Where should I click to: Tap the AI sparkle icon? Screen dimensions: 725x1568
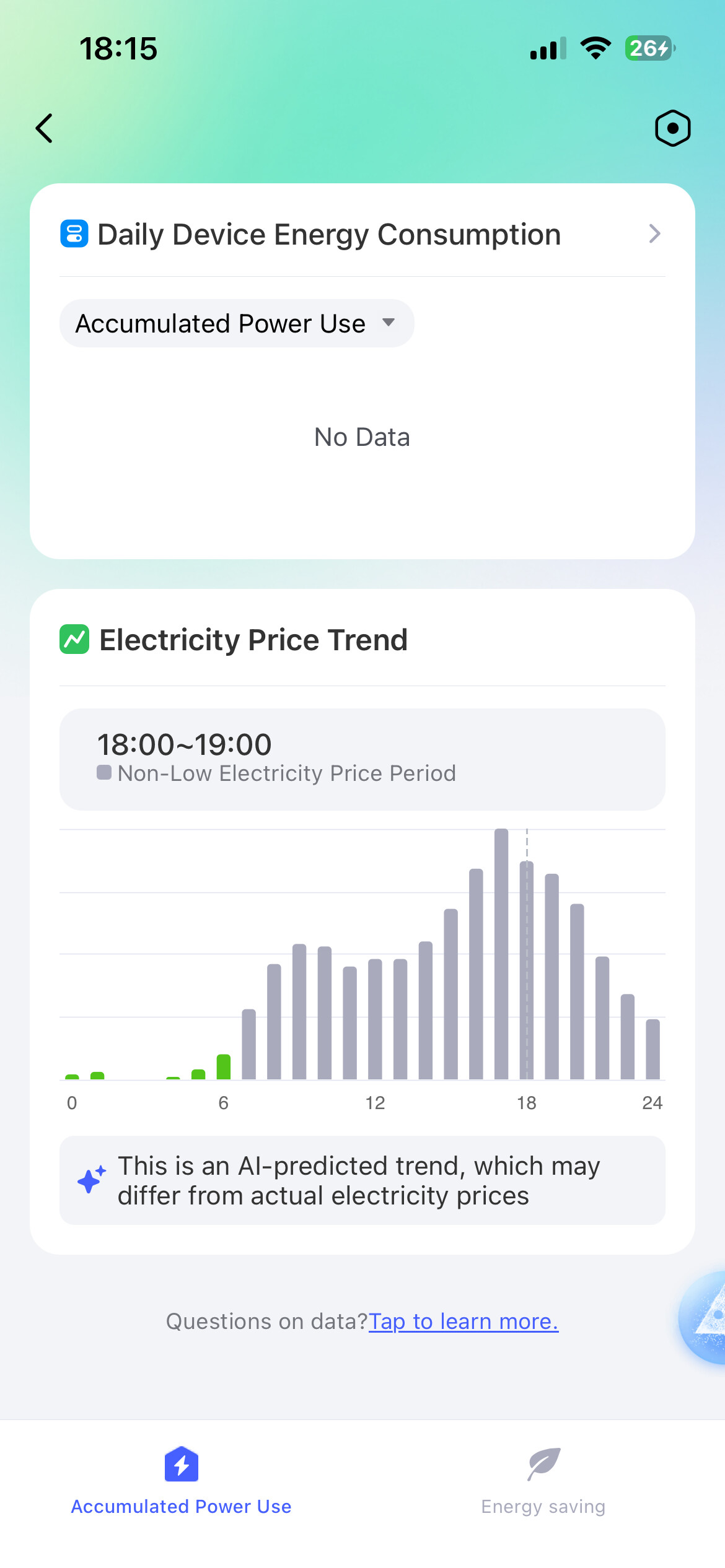pyautogui.click(x=91, y=1180)
